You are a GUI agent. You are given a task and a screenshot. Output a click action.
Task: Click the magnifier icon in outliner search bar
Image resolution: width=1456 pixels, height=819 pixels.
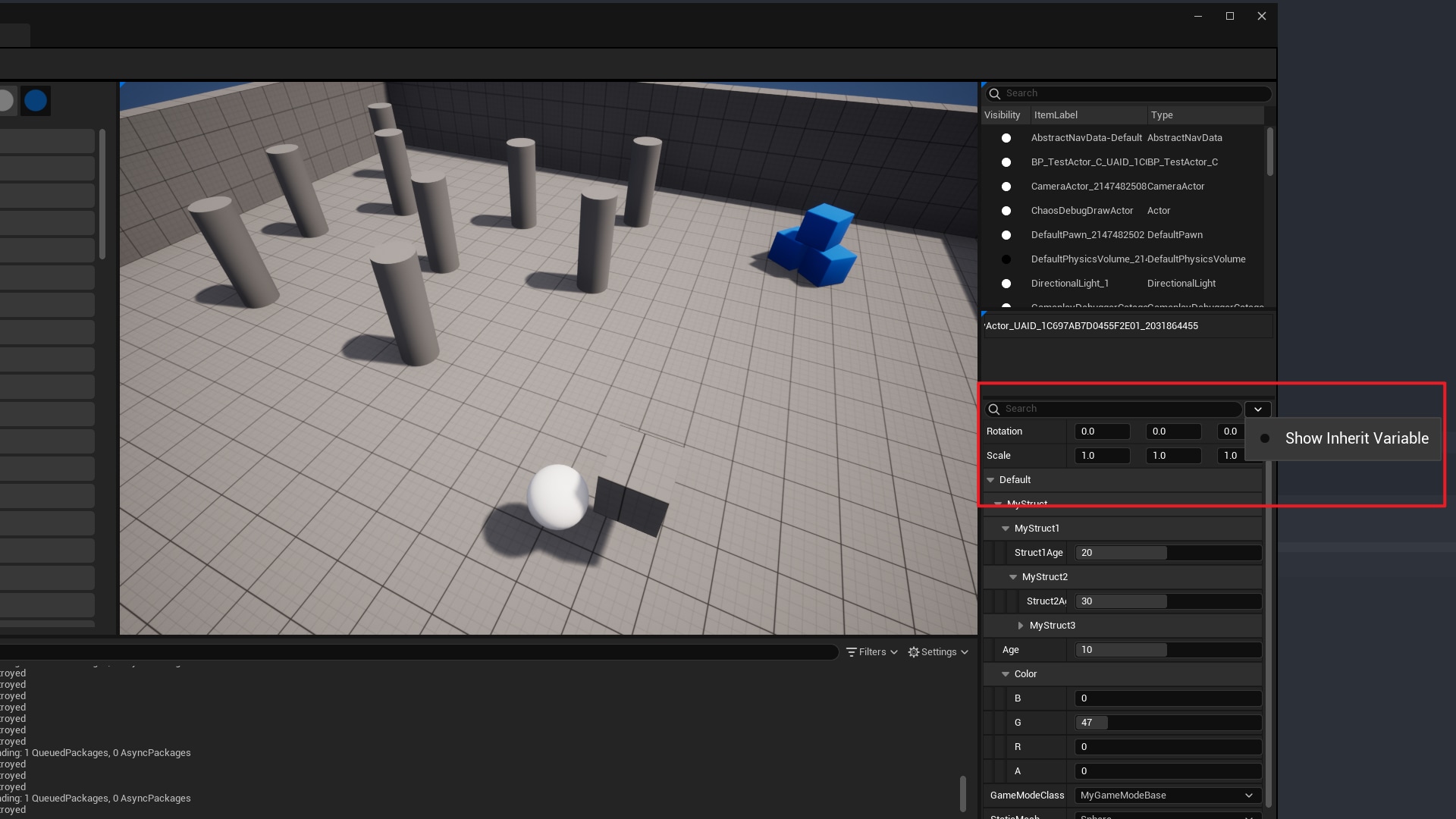pyautogui.click(x=995, y=93)
